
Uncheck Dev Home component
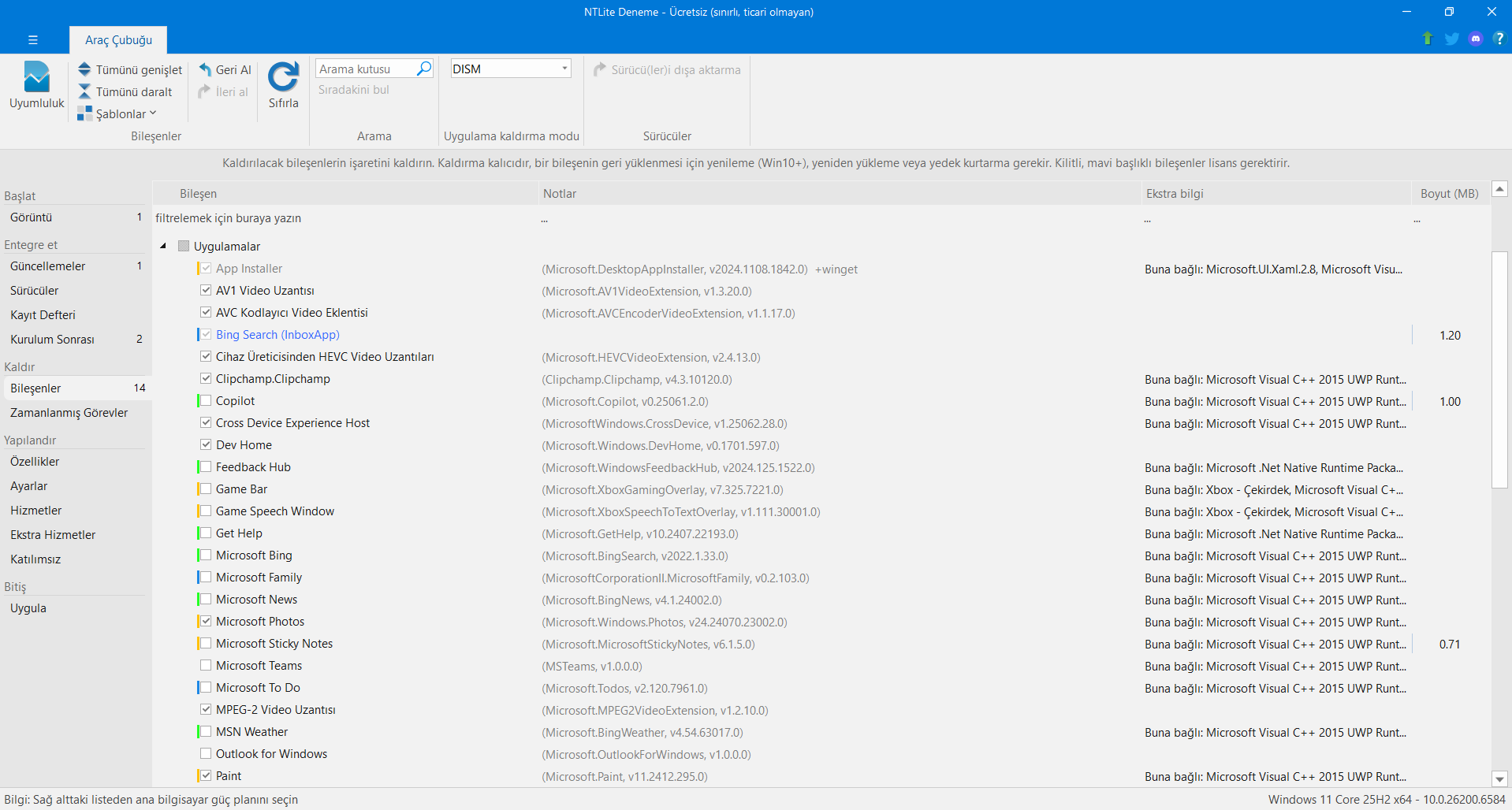[x=206, y=444]
